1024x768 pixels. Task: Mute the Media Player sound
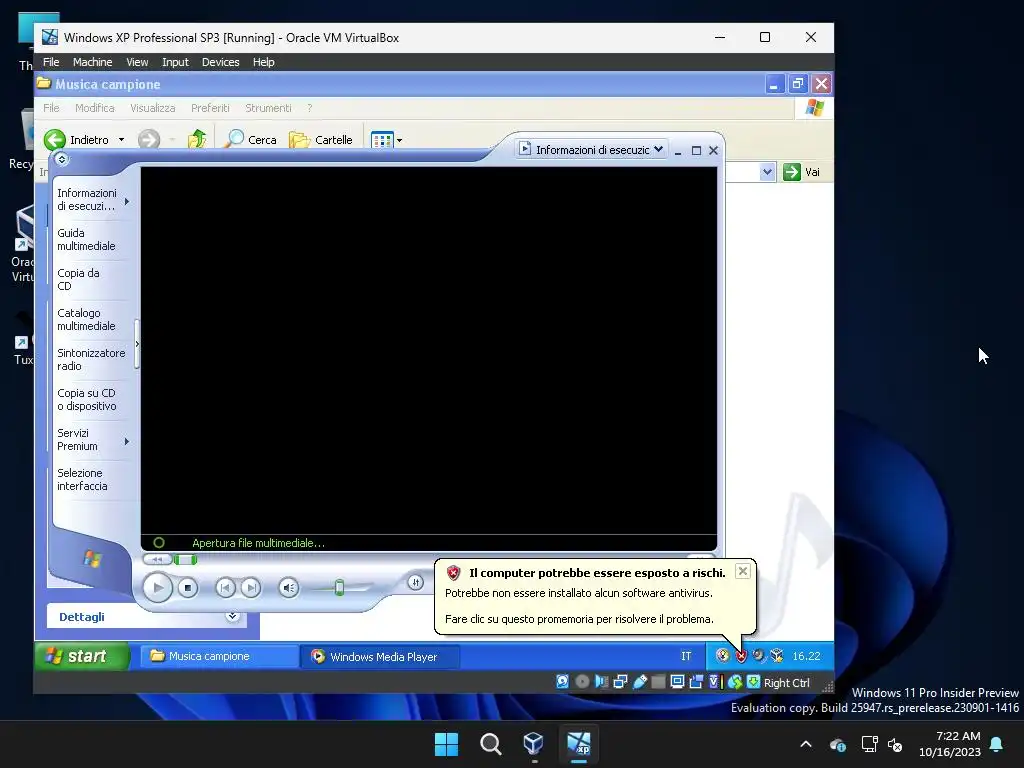click(289, 588)
